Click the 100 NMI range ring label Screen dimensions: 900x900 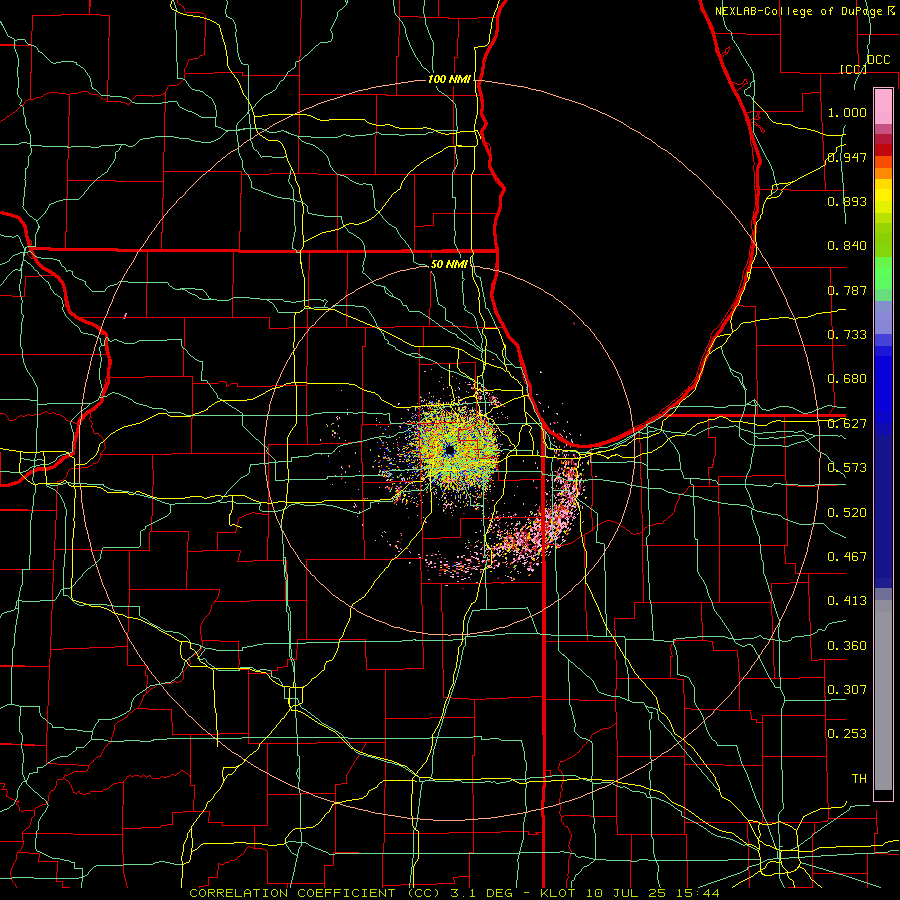(x=449, y=79)
